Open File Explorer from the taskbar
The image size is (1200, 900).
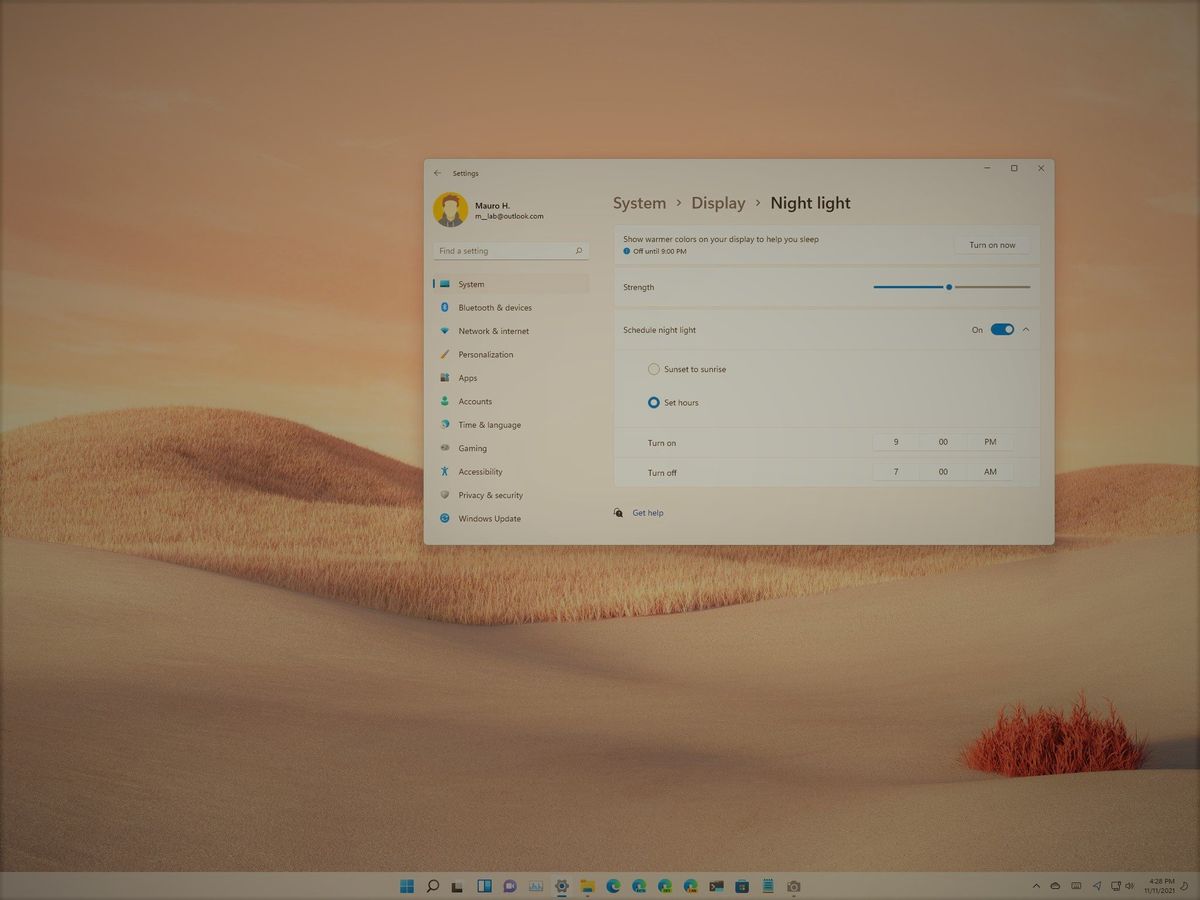coord(587,886)
